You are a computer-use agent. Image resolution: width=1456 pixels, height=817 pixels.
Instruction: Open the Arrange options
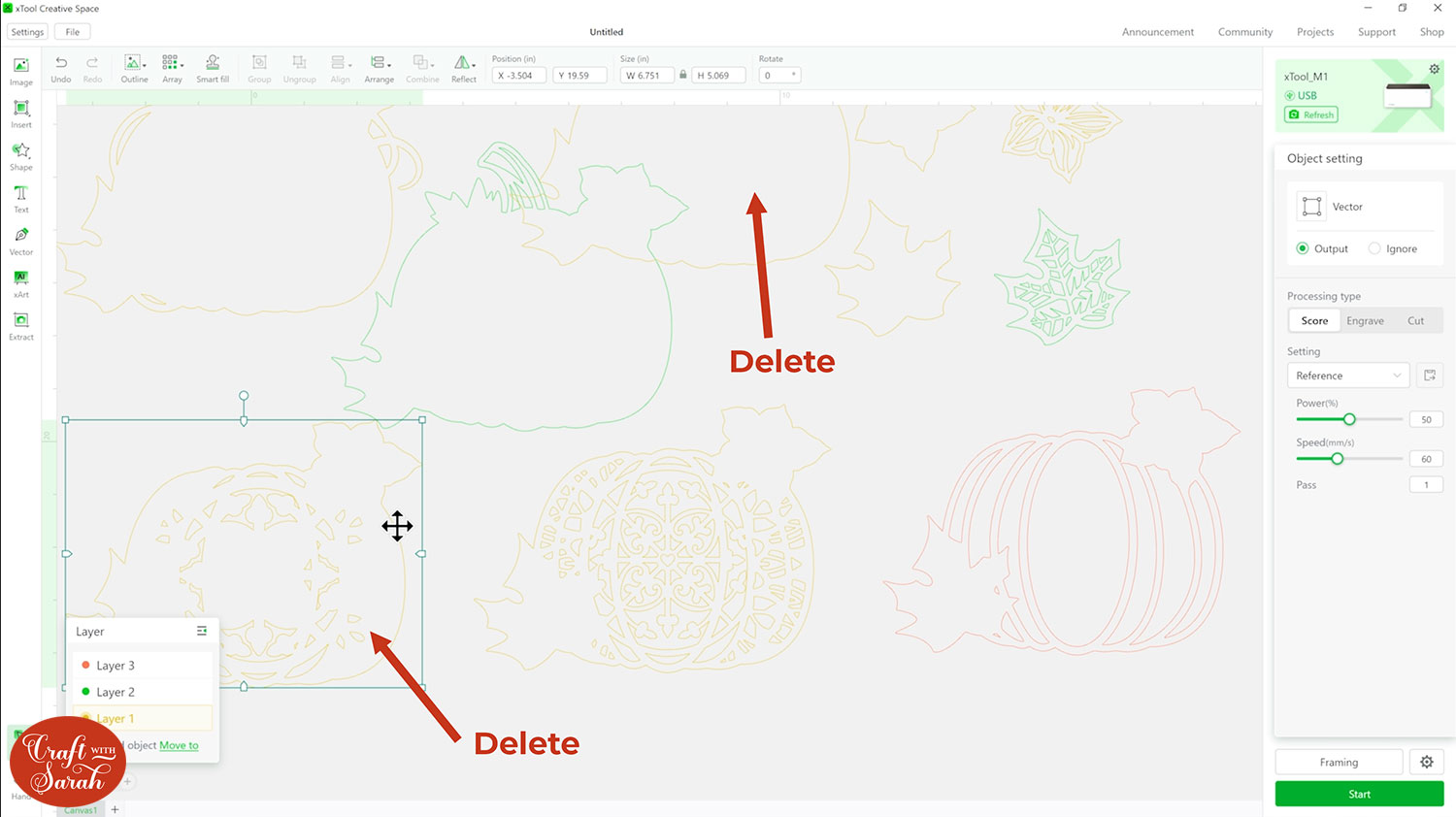[380, 69]
